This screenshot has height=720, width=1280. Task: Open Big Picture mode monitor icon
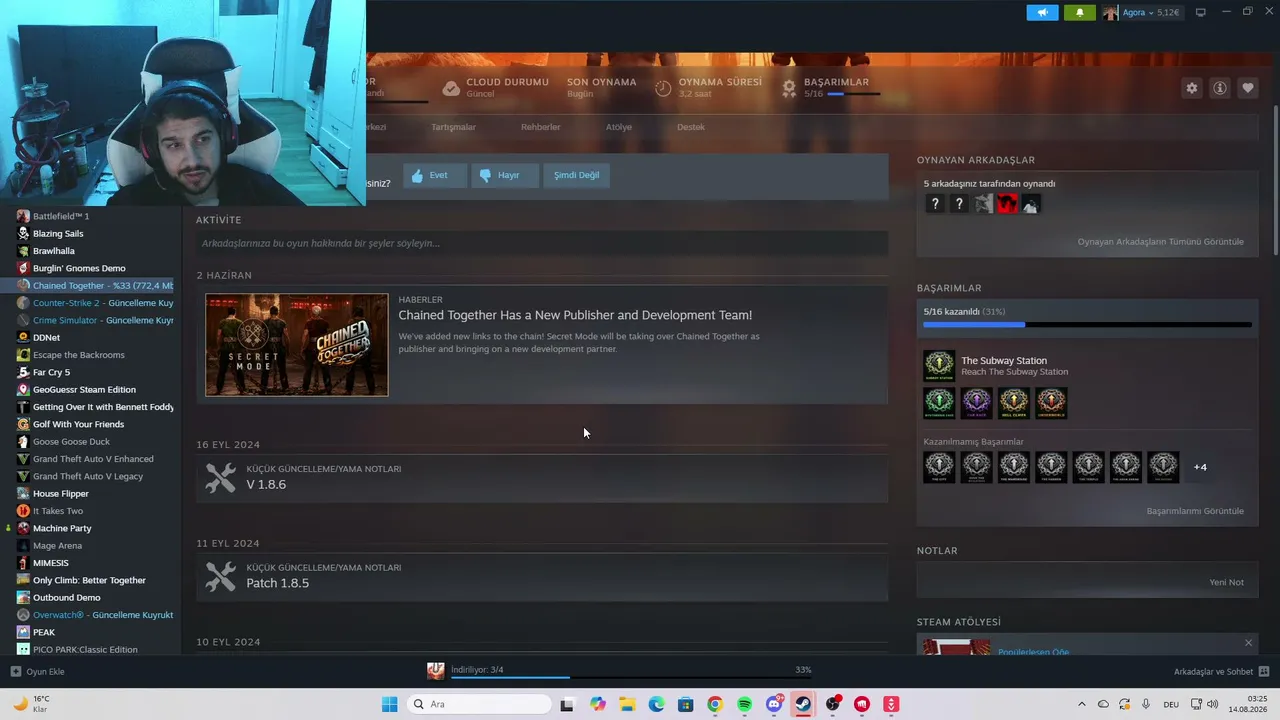(x=1201, y=12)
